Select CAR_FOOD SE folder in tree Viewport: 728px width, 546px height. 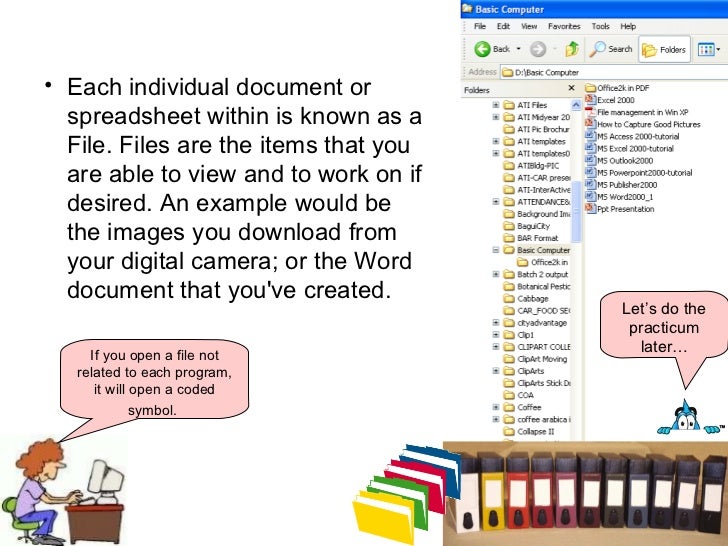(x=537, y=310)
